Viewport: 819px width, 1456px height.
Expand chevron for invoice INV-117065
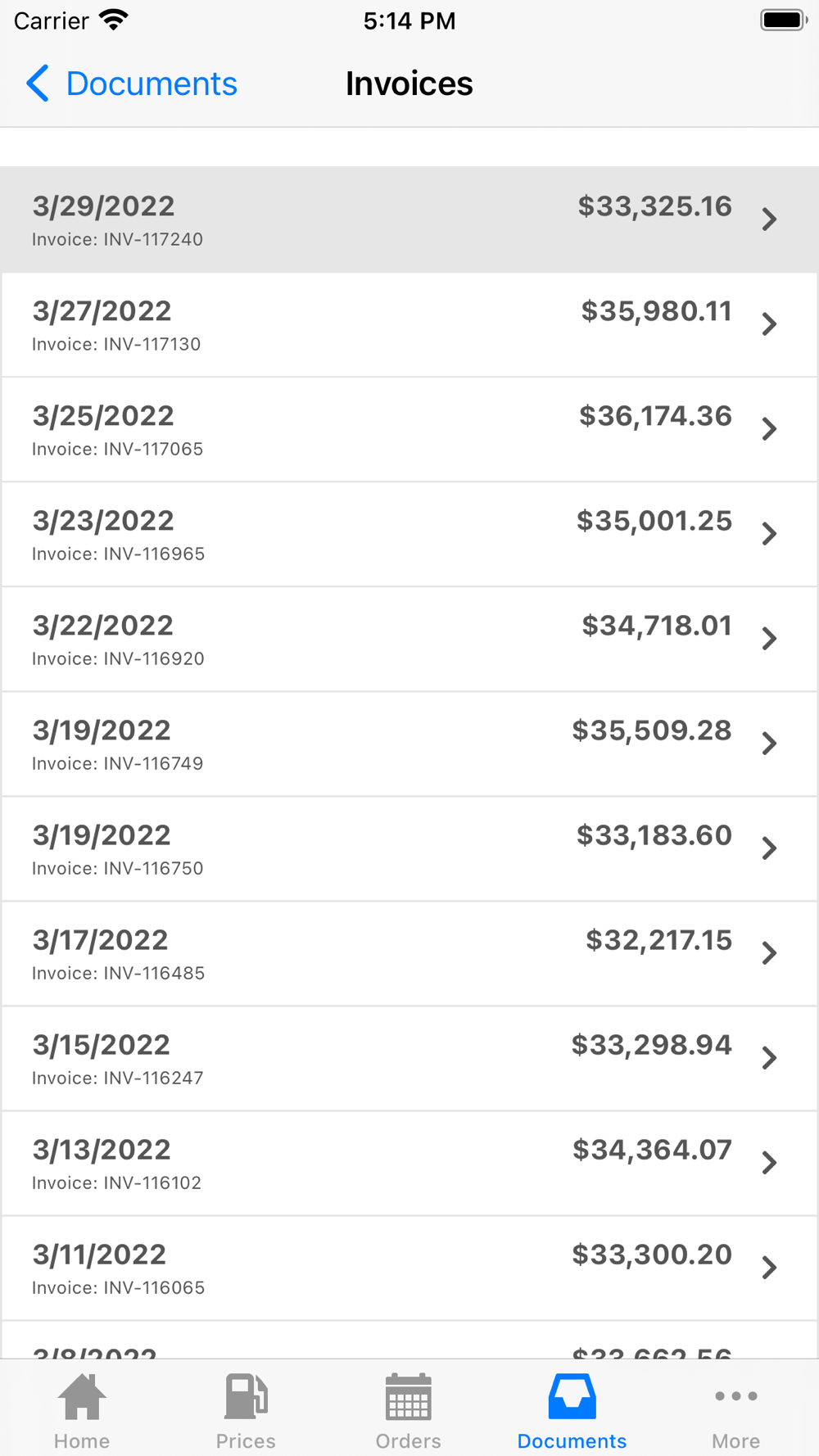click(769, 429)
